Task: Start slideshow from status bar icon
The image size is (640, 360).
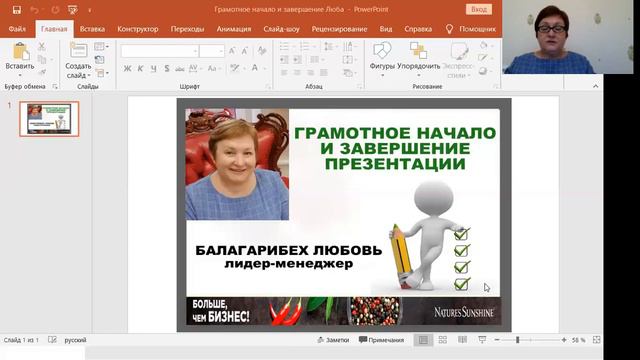Action: [x=482, y=340]
